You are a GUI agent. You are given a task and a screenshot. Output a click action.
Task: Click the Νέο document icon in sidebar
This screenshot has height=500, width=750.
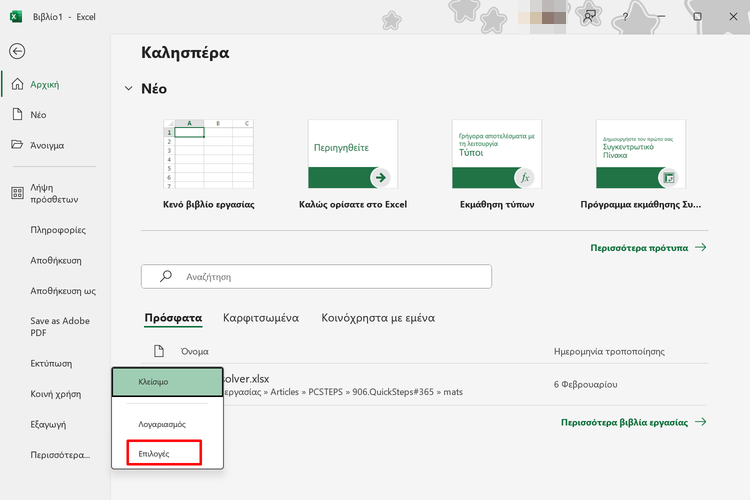click(x=17, y=114)
